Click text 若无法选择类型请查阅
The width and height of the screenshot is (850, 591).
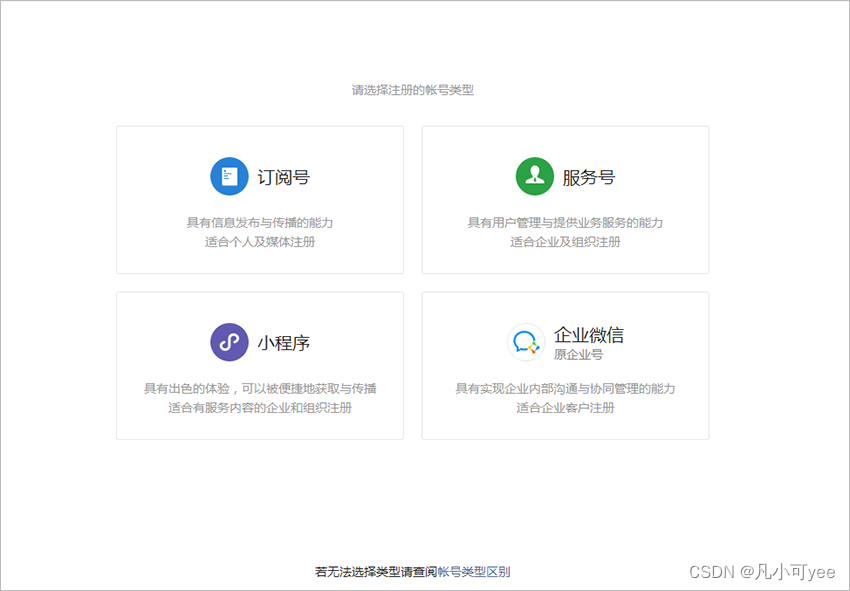tap(376, 571)
